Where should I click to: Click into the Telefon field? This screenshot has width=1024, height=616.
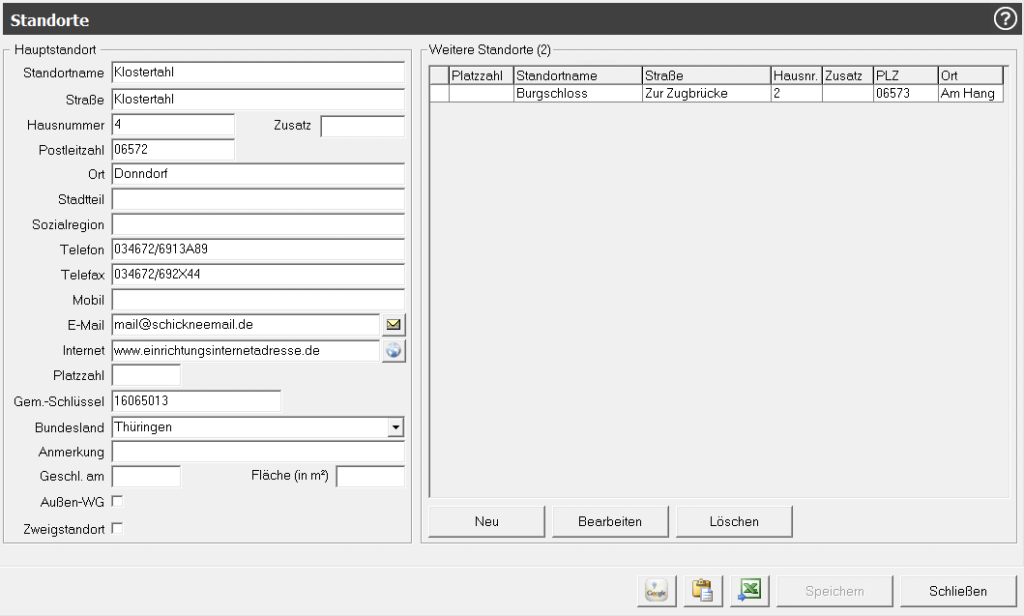pos(257,248)
